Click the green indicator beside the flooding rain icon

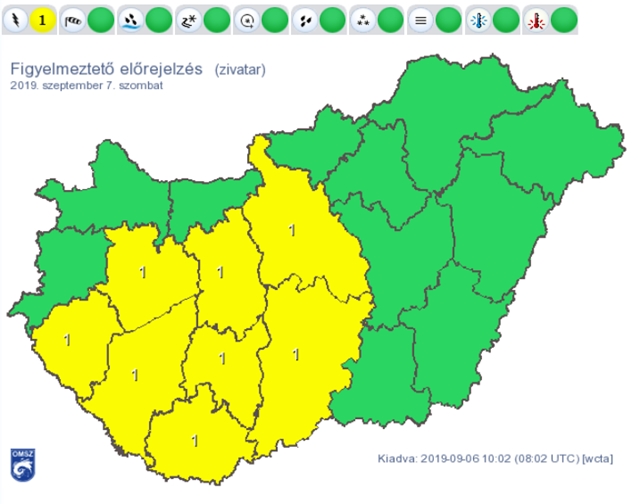pyautogui.click(x=159, y=20)
